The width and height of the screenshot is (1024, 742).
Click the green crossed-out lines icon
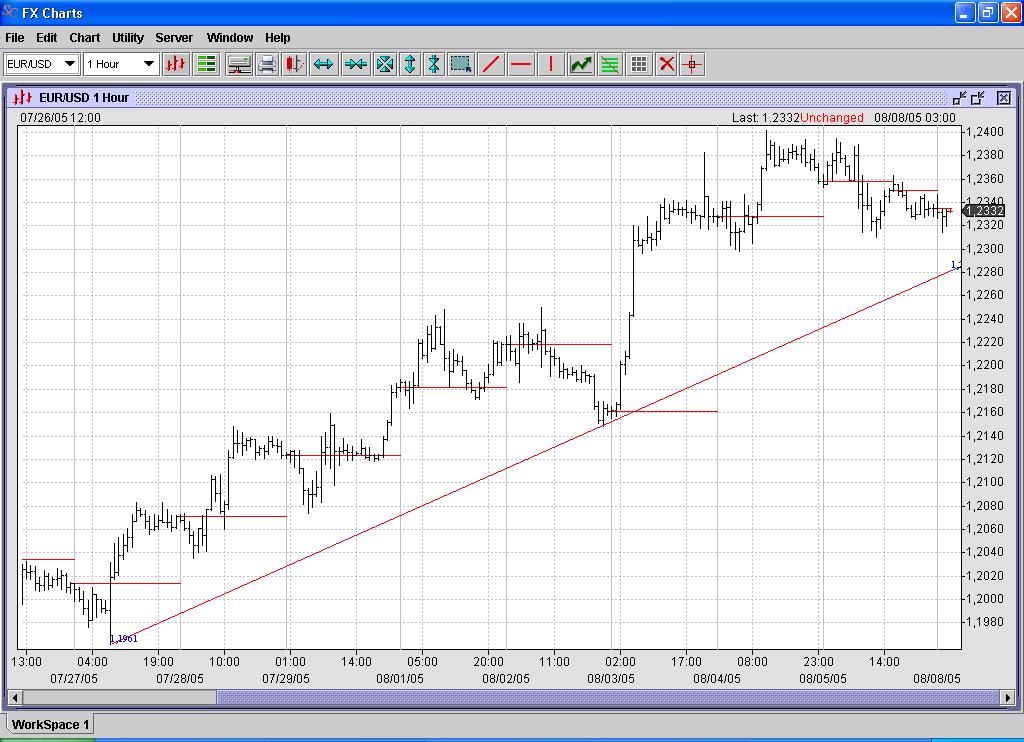(x=609, y=64)
